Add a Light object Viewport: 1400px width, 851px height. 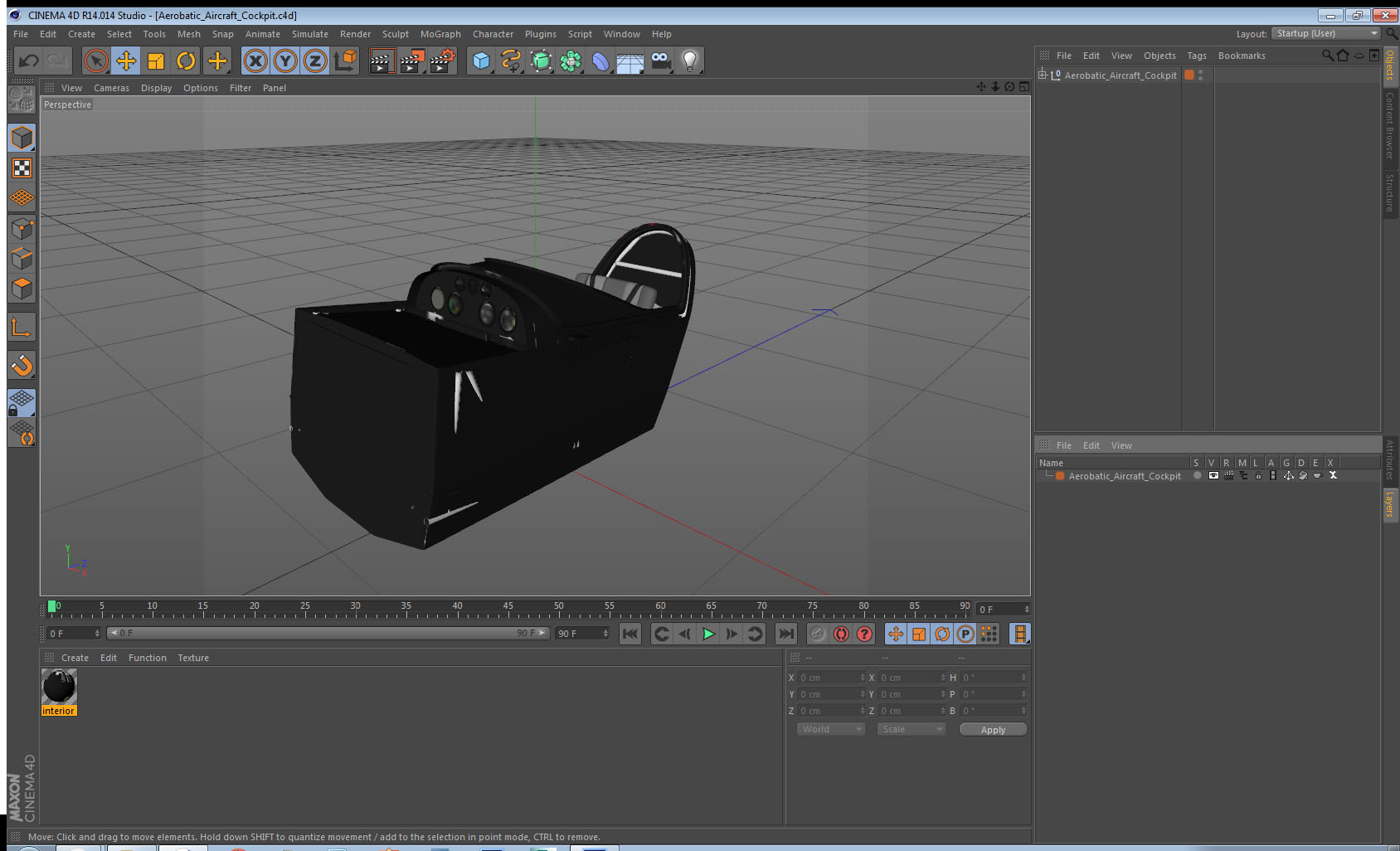690,61
